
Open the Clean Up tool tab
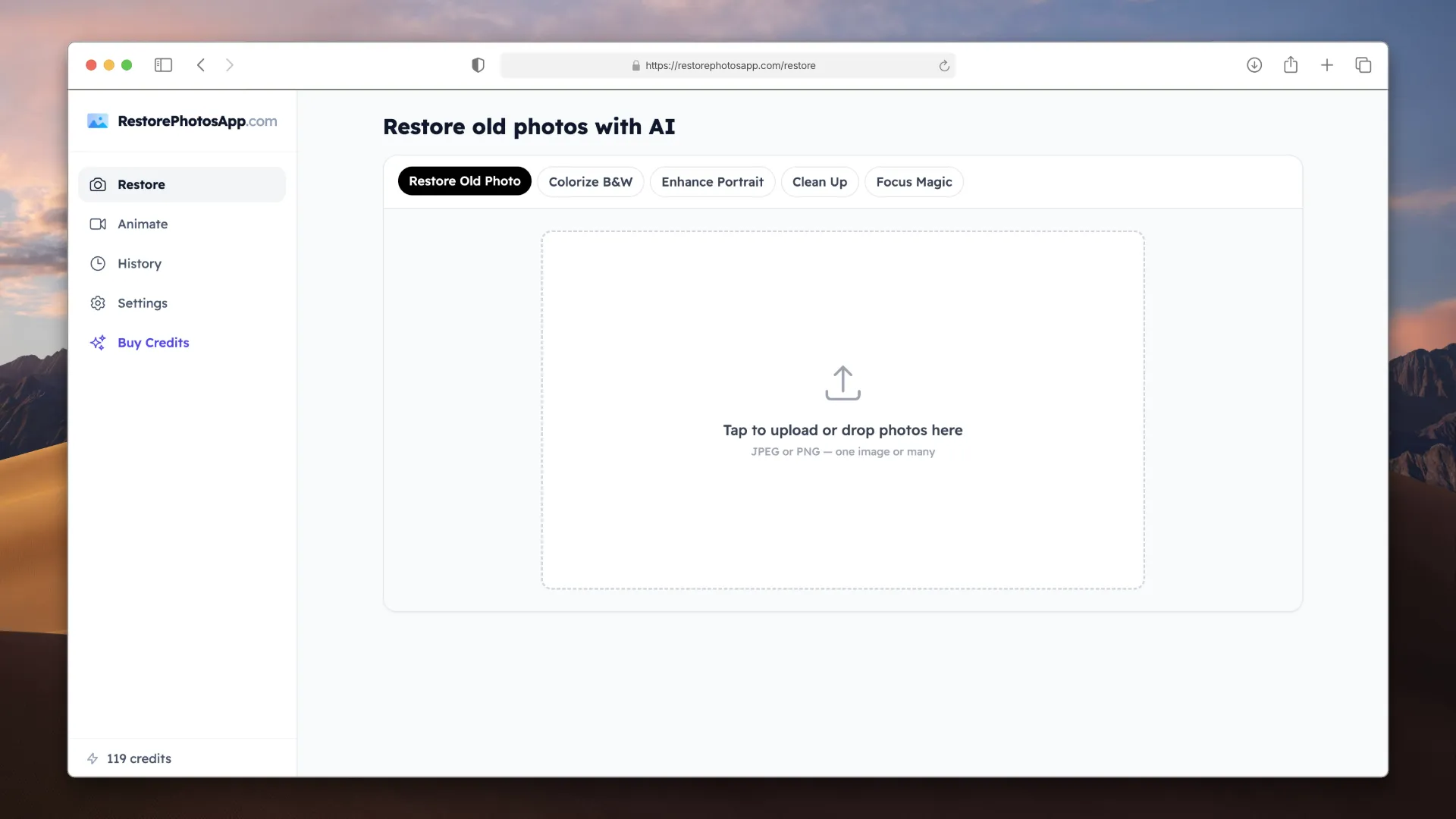coord(820,182)
